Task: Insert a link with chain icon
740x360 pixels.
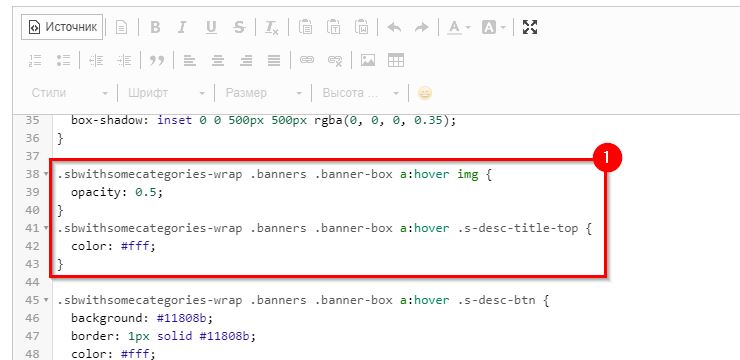Action: (307, 60)
